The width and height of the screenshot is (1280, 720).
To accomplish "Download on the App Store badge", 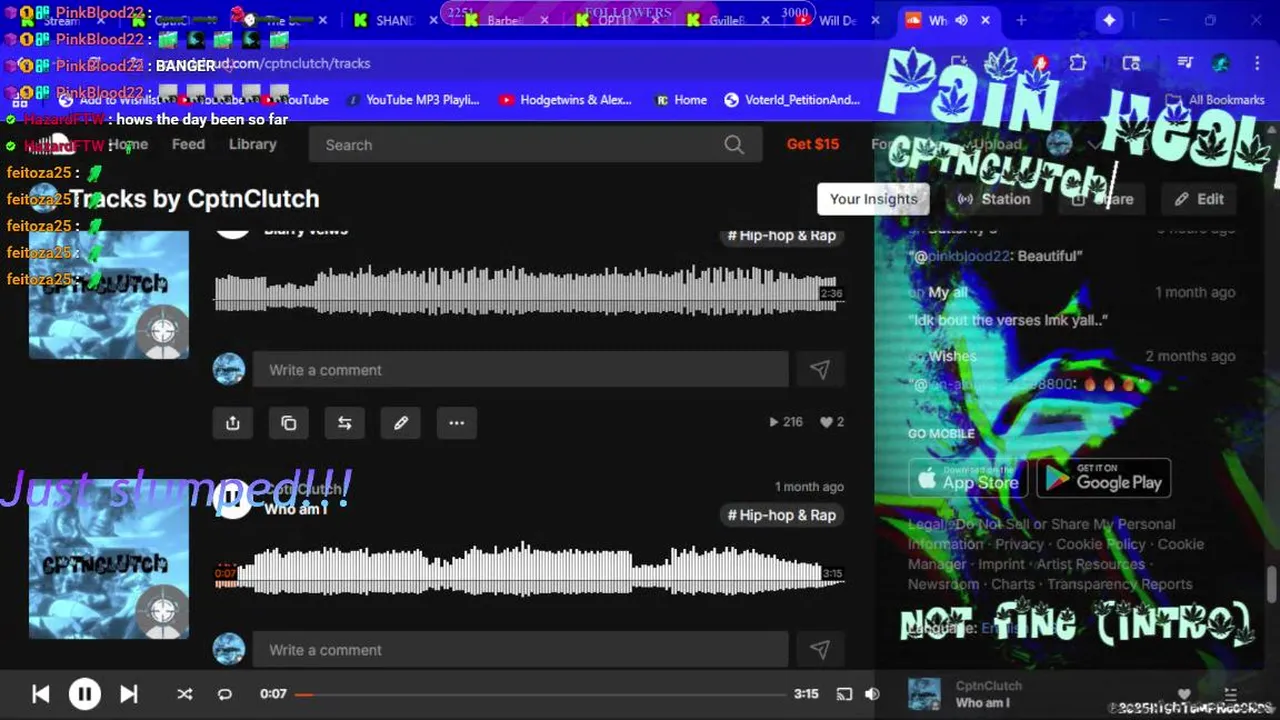I will (x=968, y=479).
